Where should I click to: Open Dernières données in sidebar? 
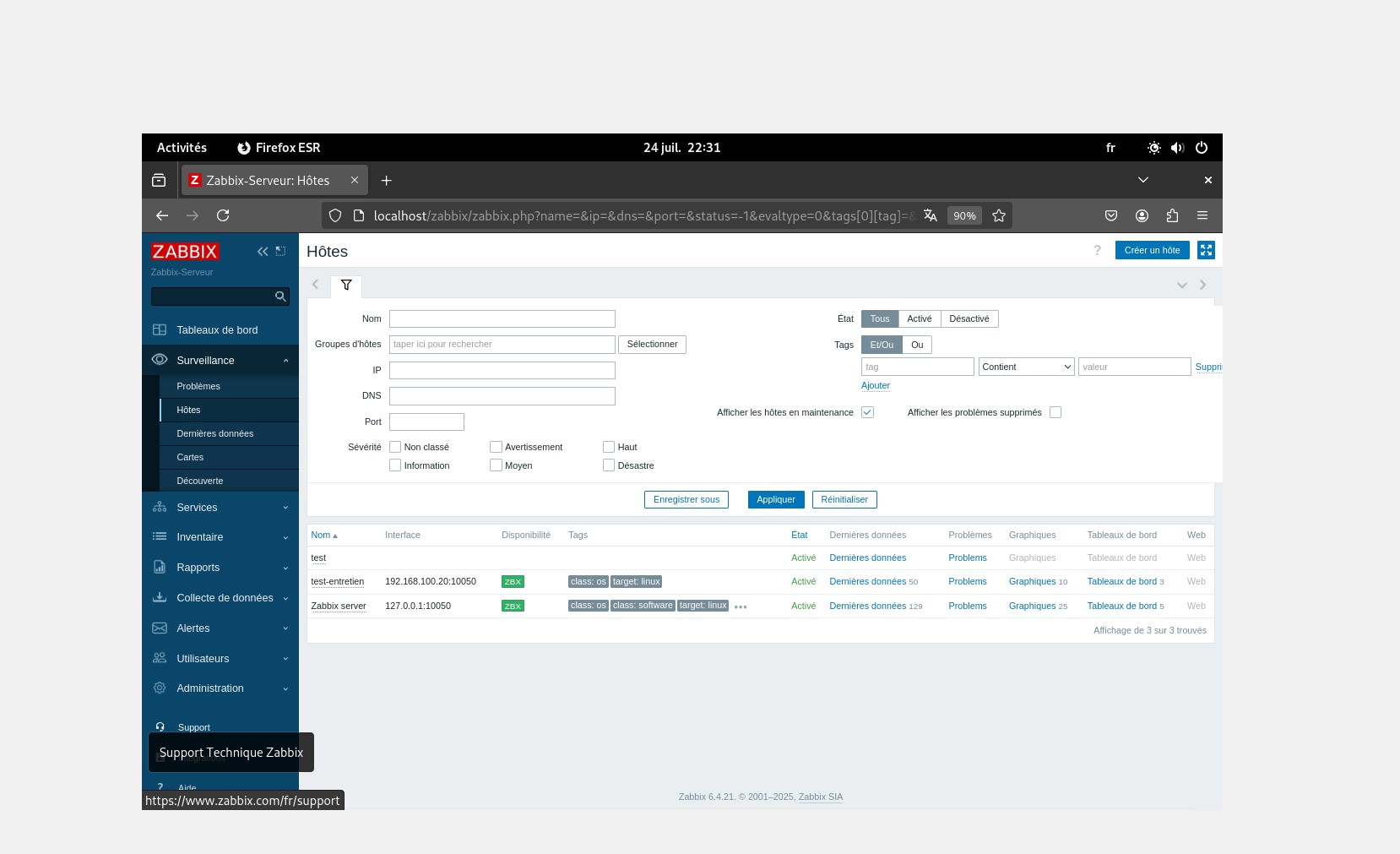coord(214,433)
